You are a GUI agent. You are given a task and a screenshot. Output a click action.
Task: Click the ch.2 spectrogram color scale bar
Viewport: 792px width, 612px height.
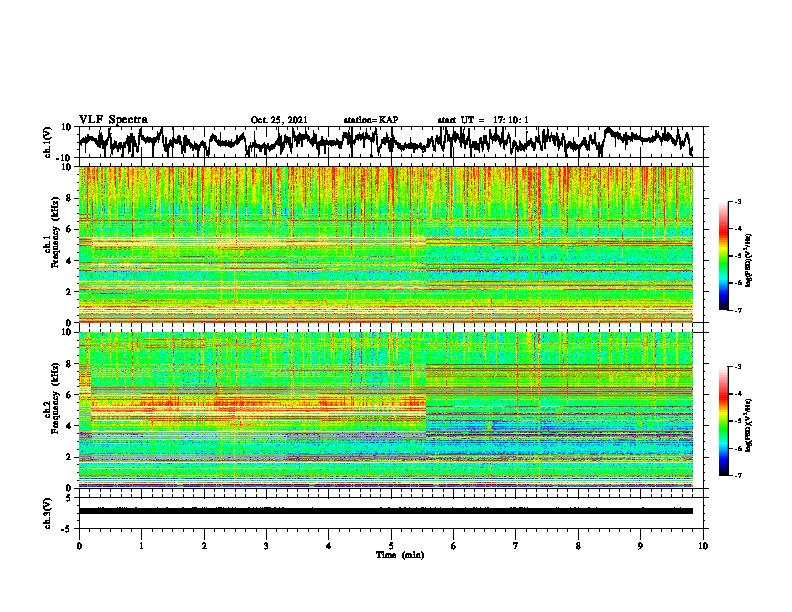[723, 421]
